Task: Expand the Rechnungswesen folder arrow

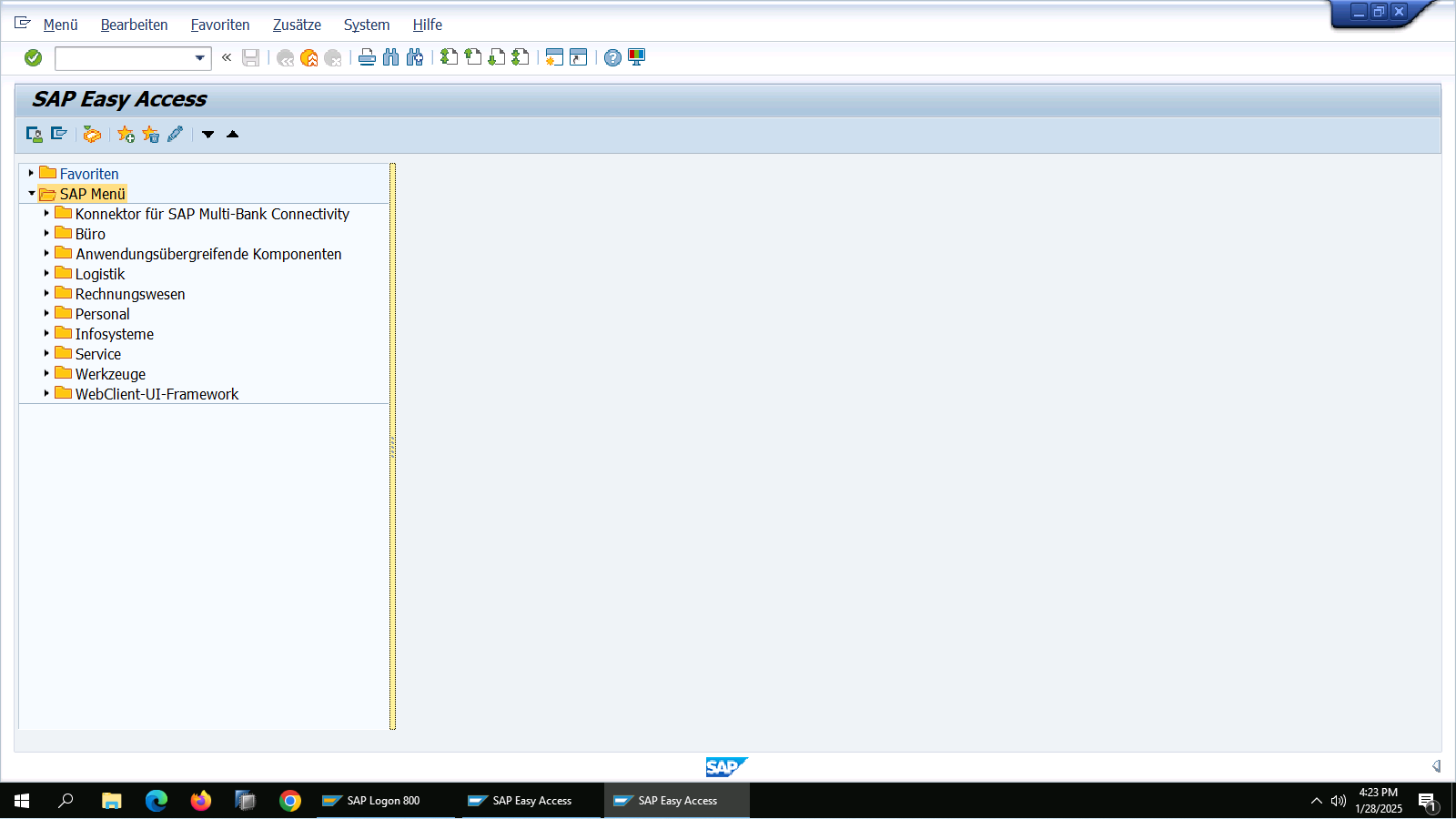Action: (x=46, y=293)
